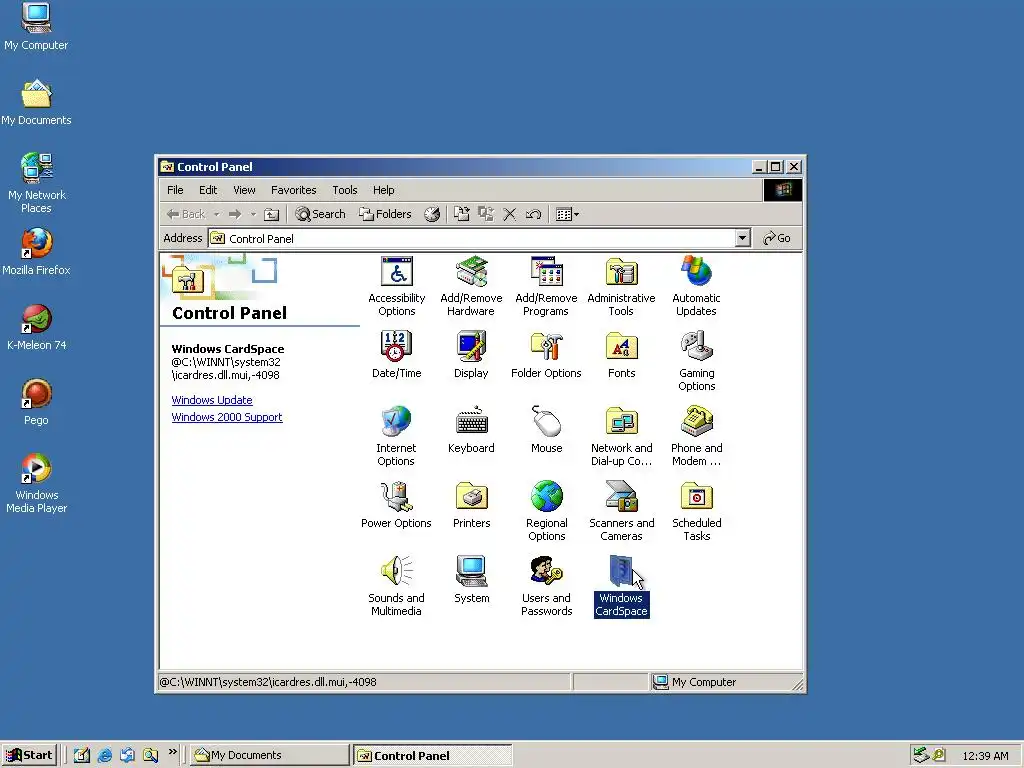The height and width of the screenshot is (768, 1024).
Task: Open the Tools menu
Action: pyautogui.click(x=345, y=190)
